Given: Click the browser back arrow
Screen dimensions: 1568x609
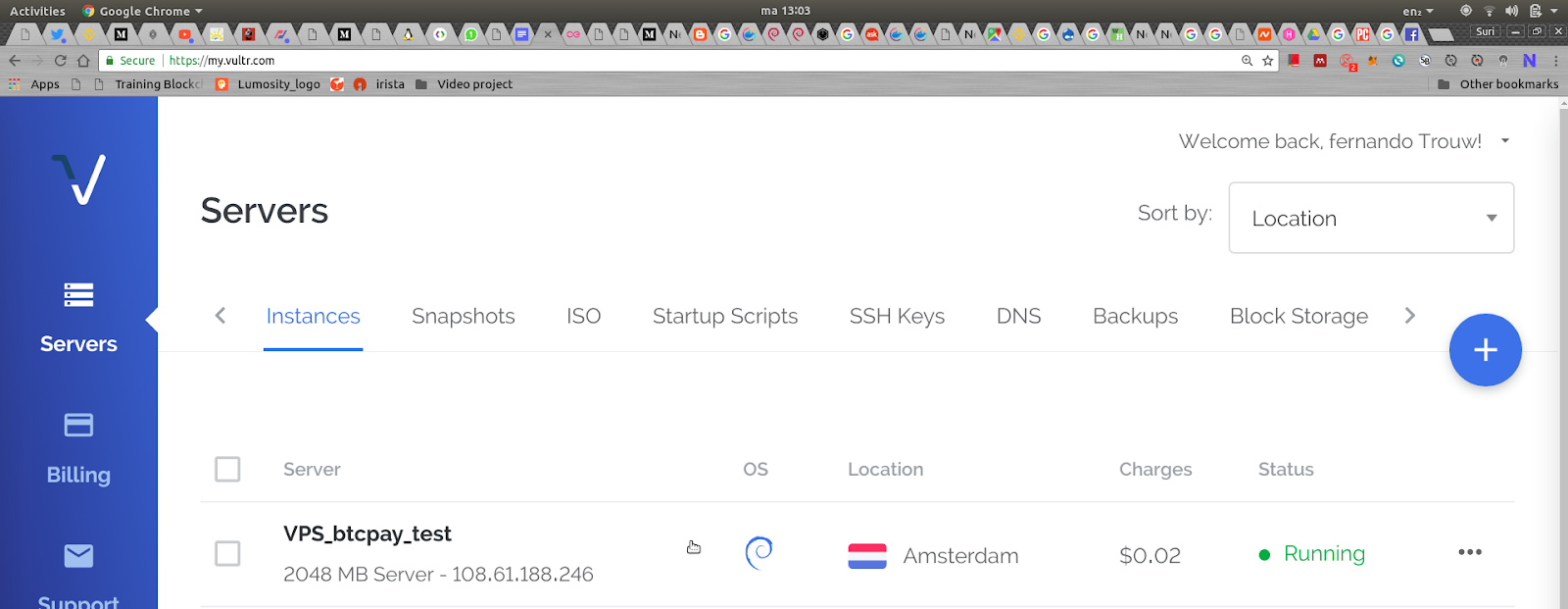Looking at the screenshot, I should tap(15, 61).
